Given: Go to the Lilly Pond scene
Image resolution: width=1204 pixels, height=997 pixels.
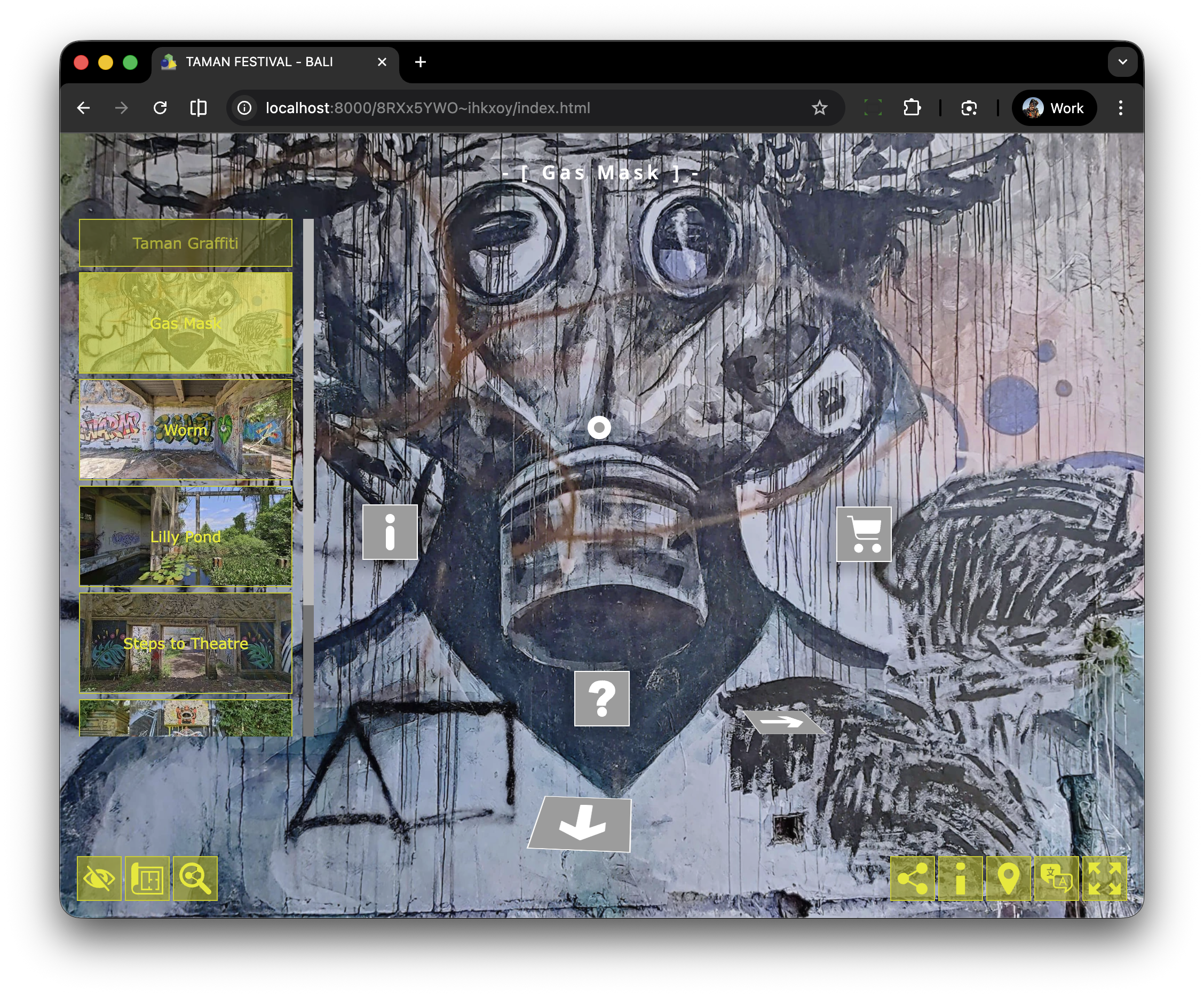Looking at the screenshot, I should pyautogui.click(x=185, y=536).
